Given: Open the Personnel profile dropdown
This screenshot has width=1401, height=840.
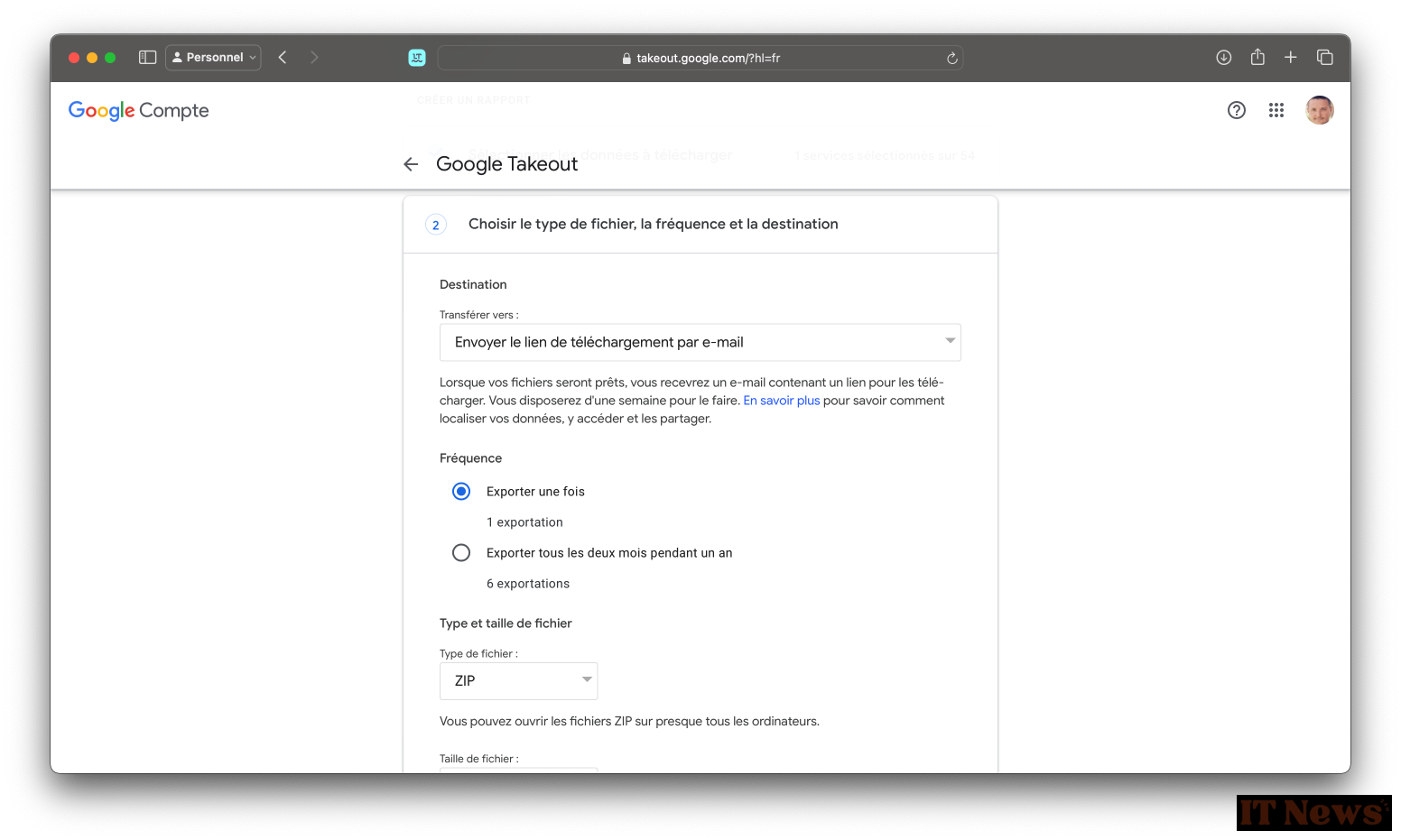Looking at the screenshot, I should [214, 57].
